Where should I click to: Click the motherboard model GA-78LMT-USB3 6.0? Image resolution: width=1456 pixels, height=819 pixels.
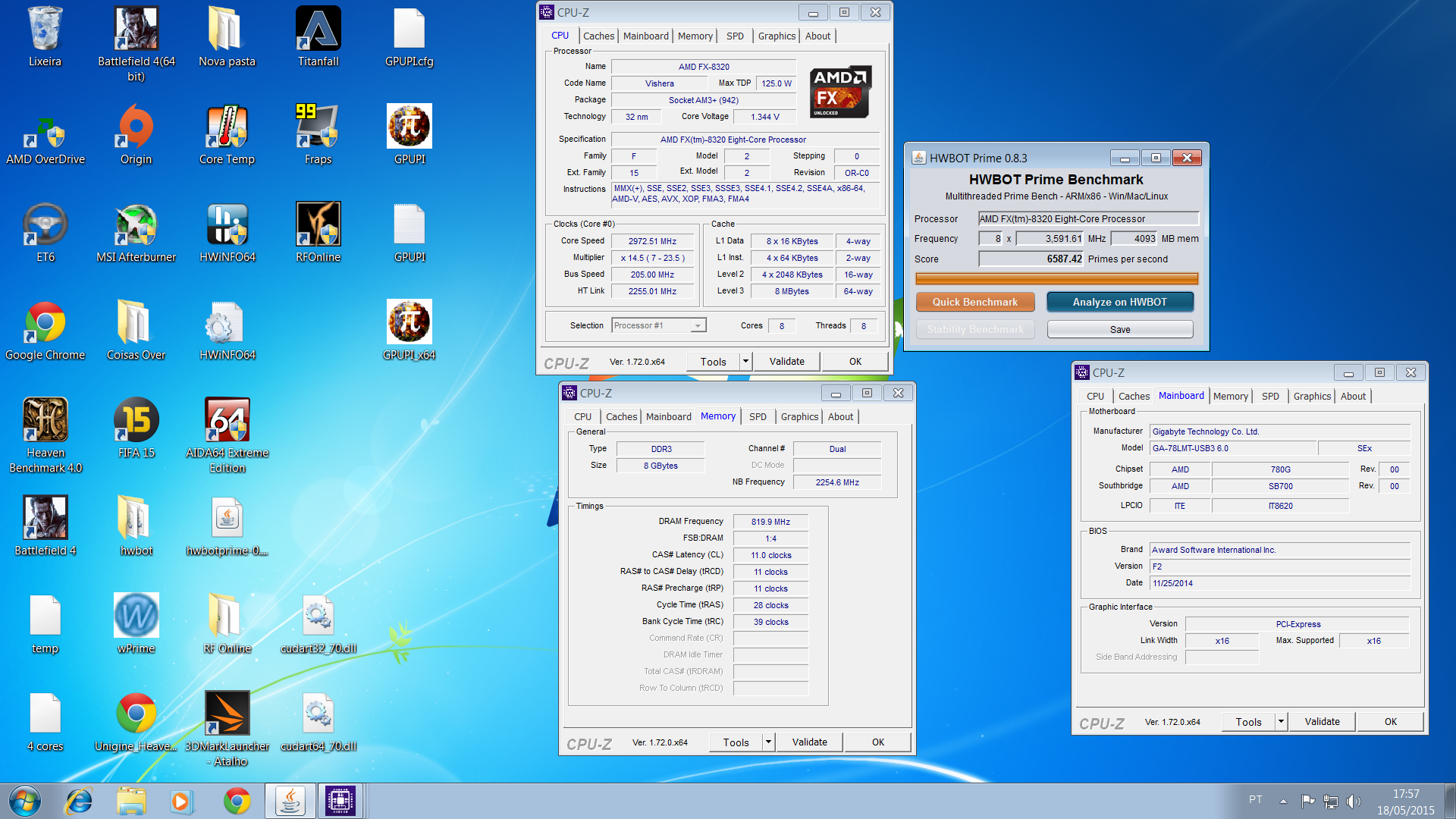point(1234,448)
